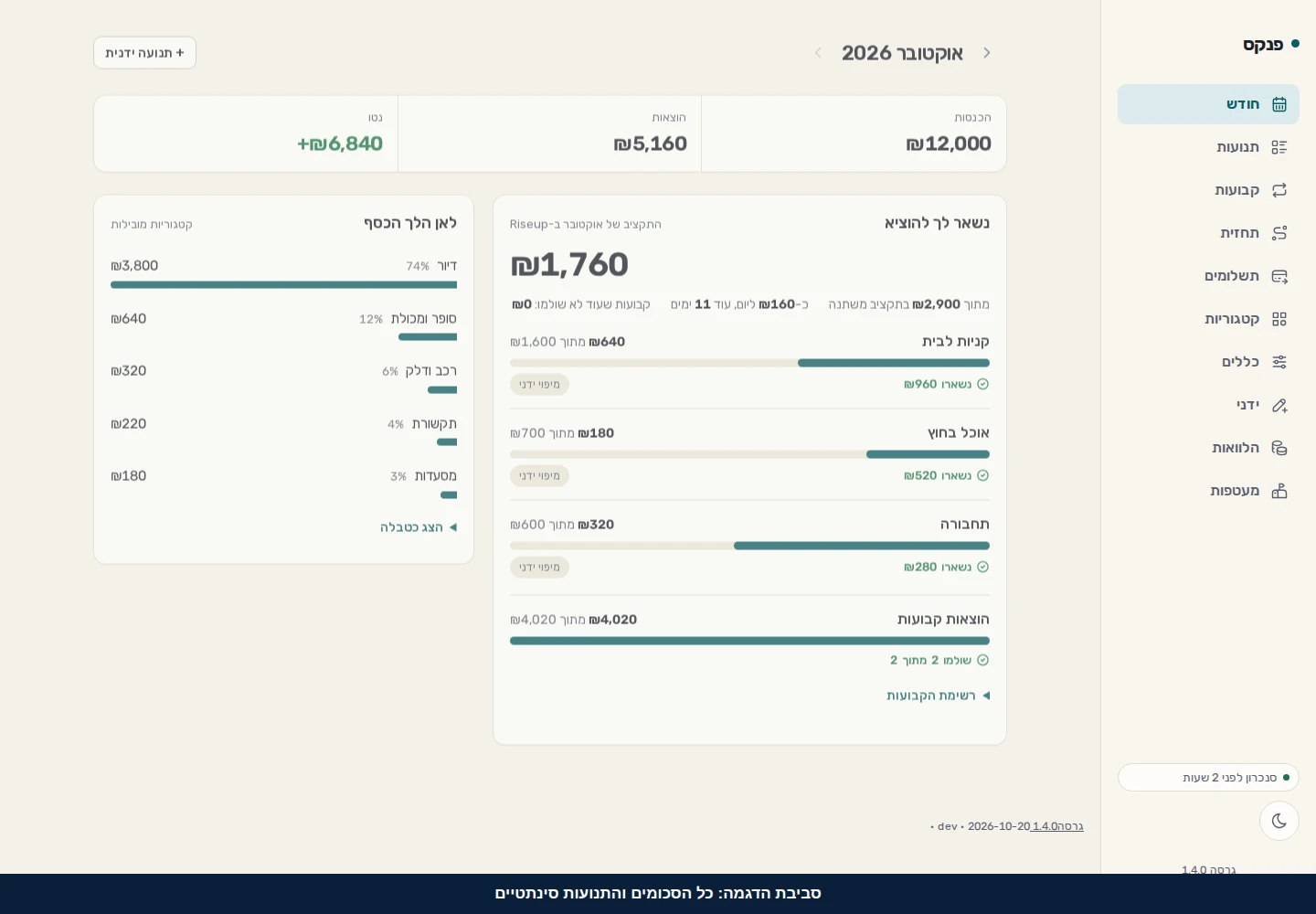This screenshot has height=914, width=1316.
Task: Click the הכנסות ₪12,000 value
Action: point(949,143)
